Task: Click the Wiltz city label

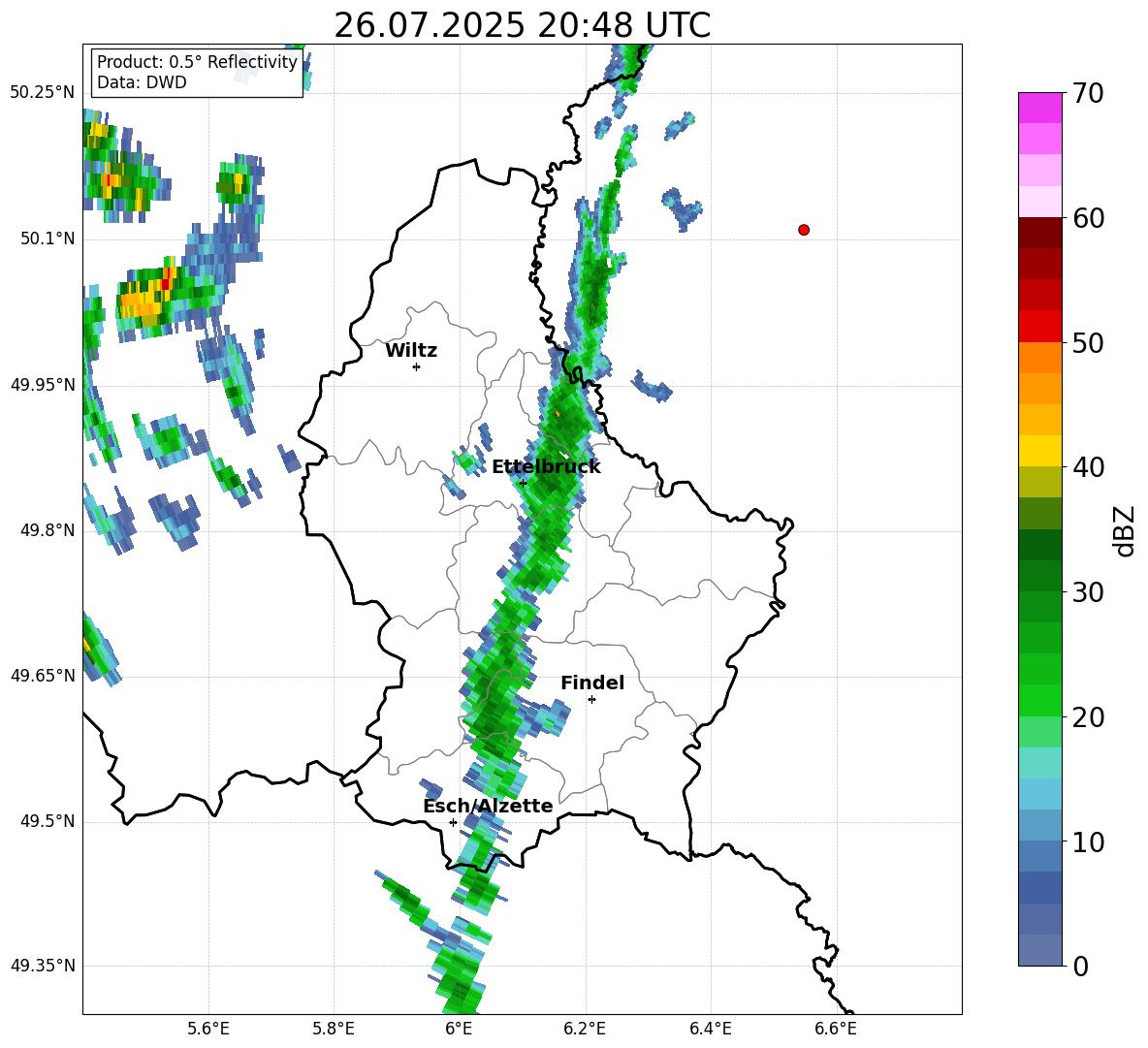Action: 411,351
